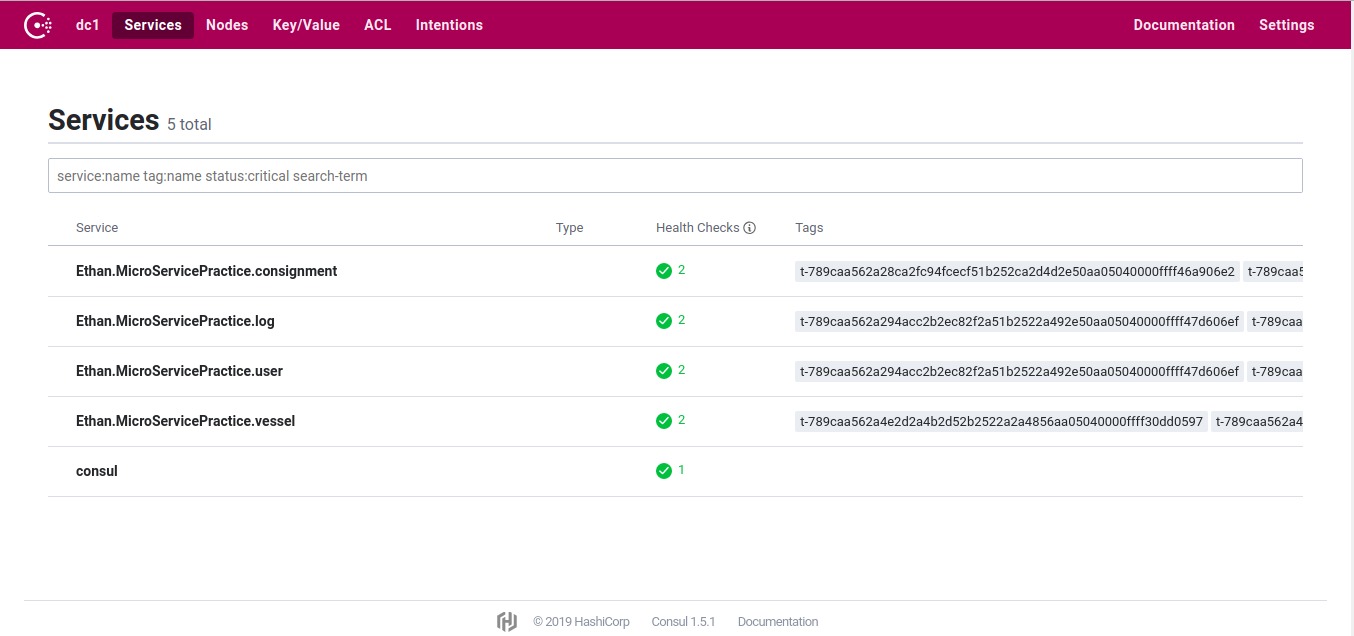The height and width of the screenshot is (636, 1354).
Task: Click the Type column header
Action: pyautogui.click(x=569, y=228)
